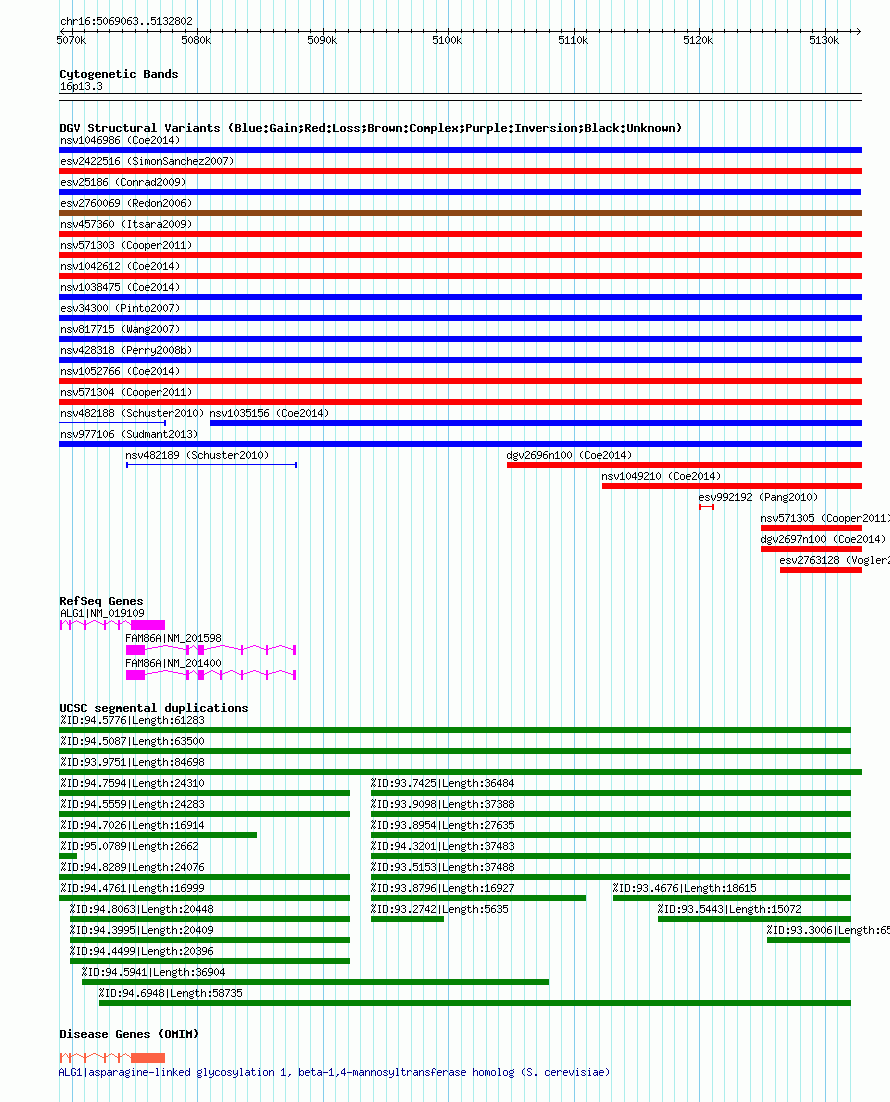The height and width of the screenshot is (1102, 890).
Task: Click the esv25186 (Conrad2009) variant label
Action: pos(123,182)
